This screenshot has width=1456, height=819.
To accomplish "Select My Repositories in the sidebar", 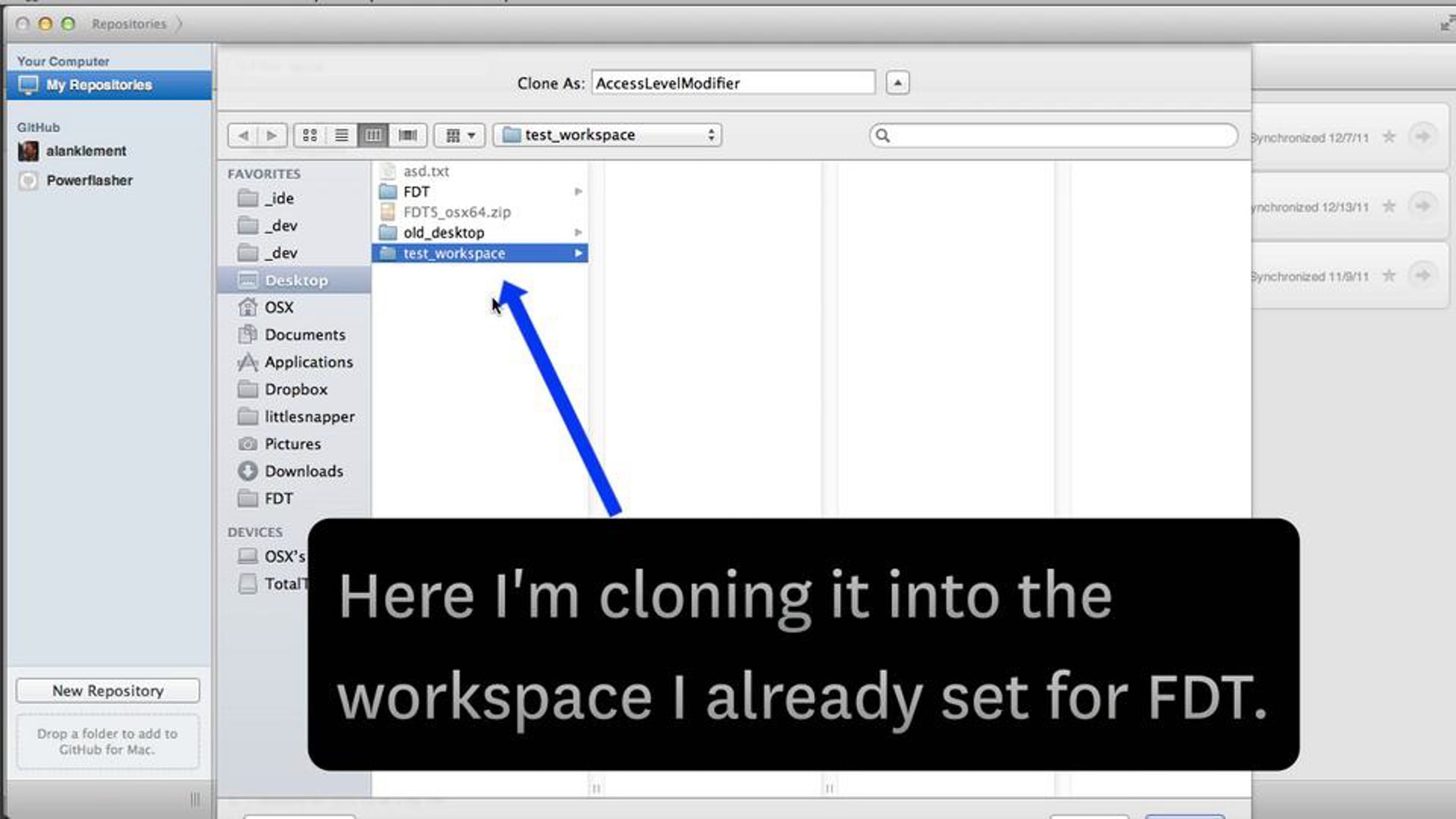I will [x=99, y=85].
